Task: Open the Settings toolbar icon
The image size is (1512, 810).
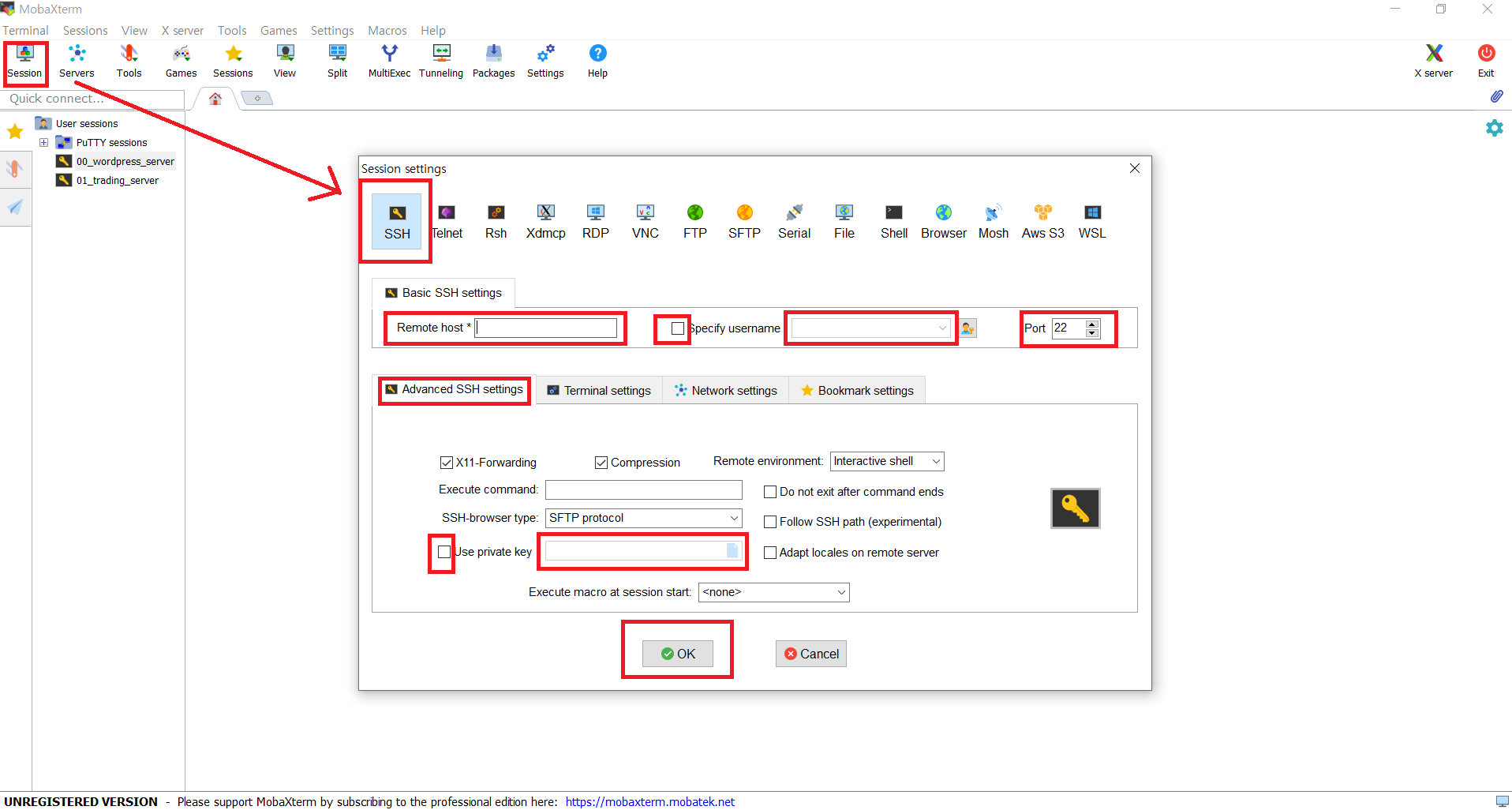Action: click(x=545, y=62)
